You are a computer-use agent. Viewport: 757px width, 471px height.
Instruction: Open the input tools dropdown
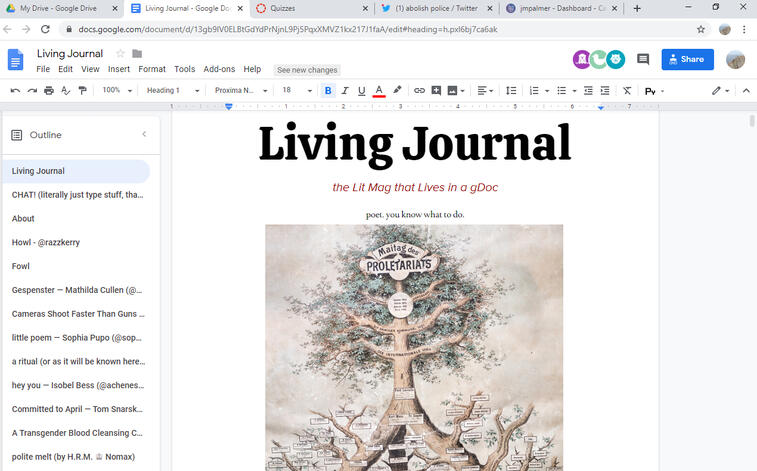655,91
